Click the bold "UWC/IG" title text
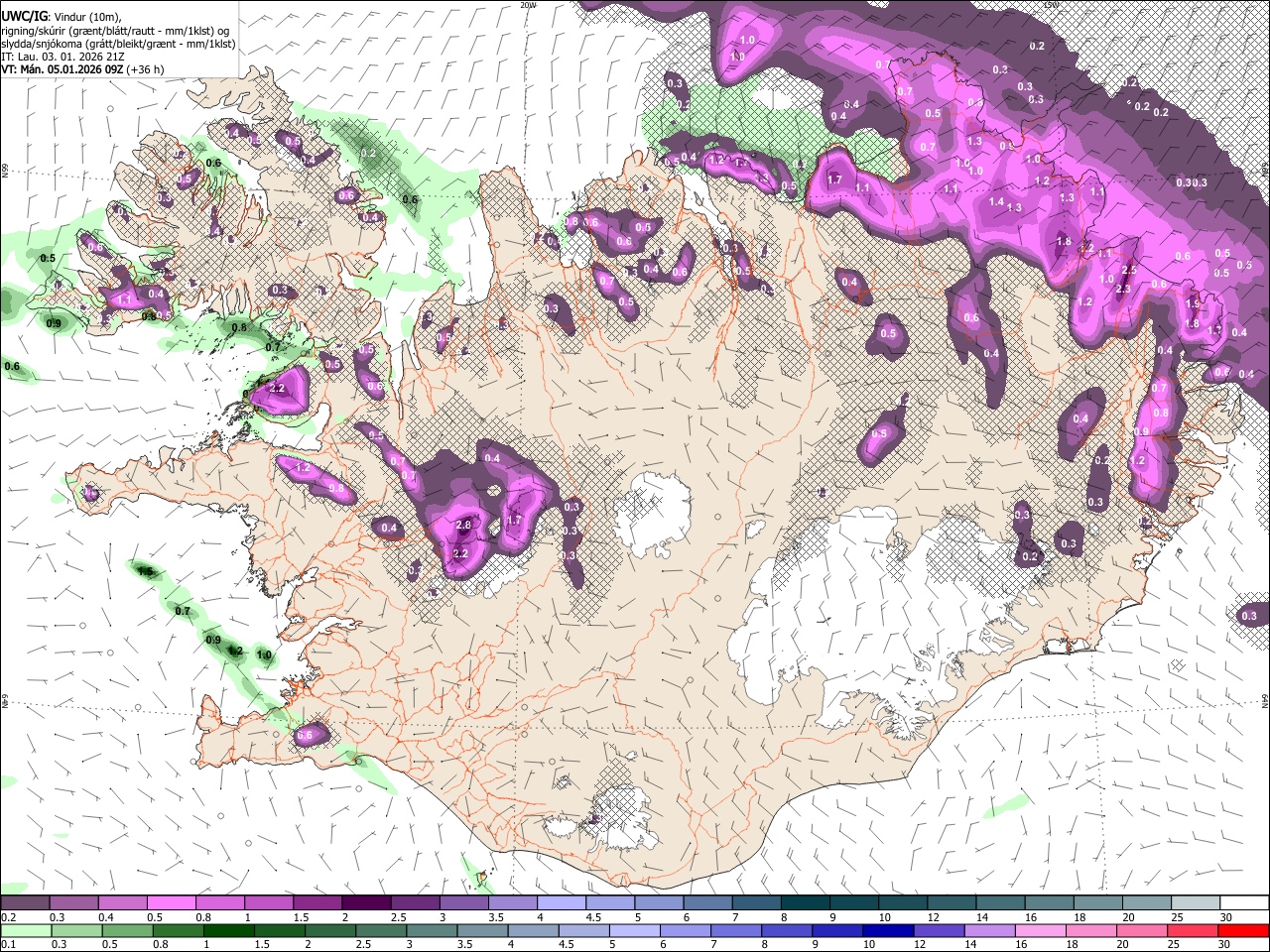The width and height of the screenshot is (1270, 952). (24, 16)
